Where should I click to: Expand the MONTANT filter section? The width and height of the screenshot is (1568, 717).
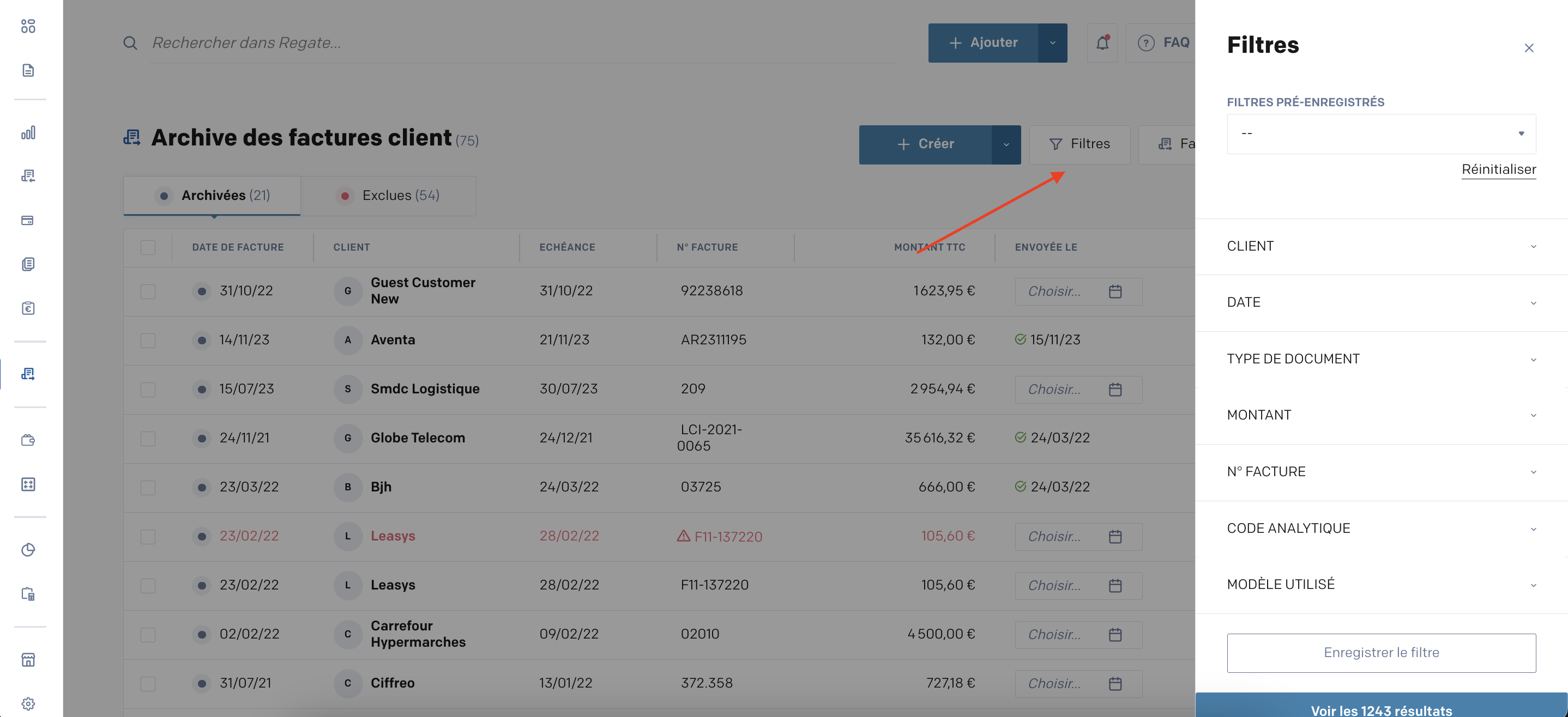[x=1380, y=415]
